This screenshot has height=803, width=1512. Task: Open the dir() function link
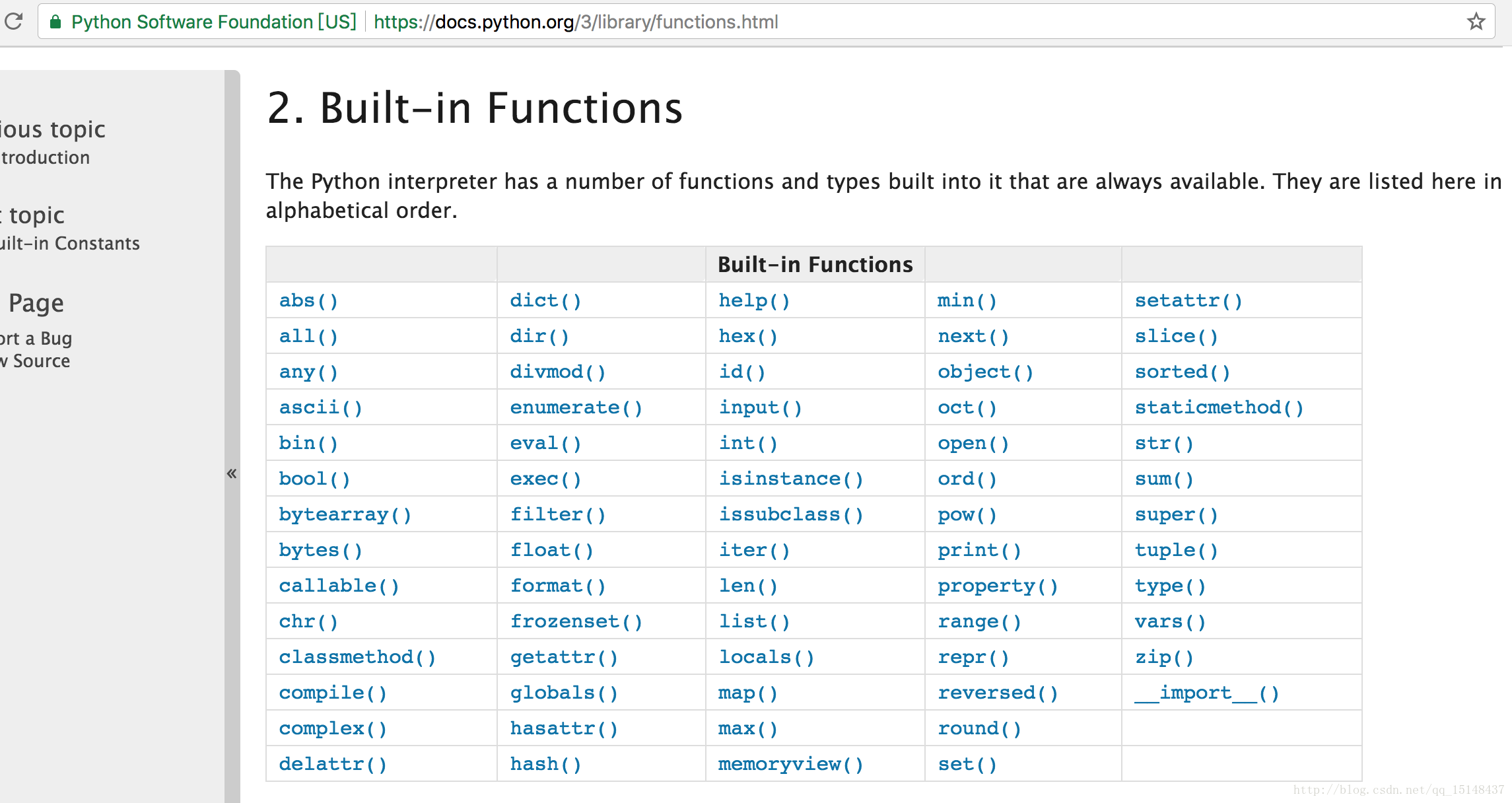[539, 337]
